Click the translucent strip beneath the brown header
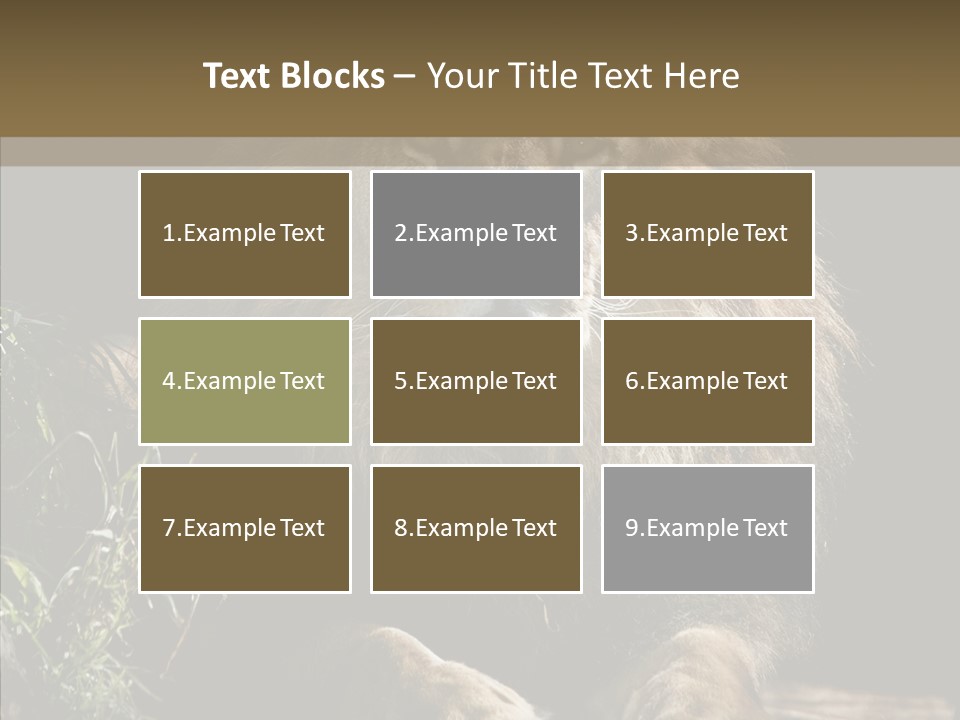Image resolution: width=960 pixels, height=720 pixels. tap(480, 151)
